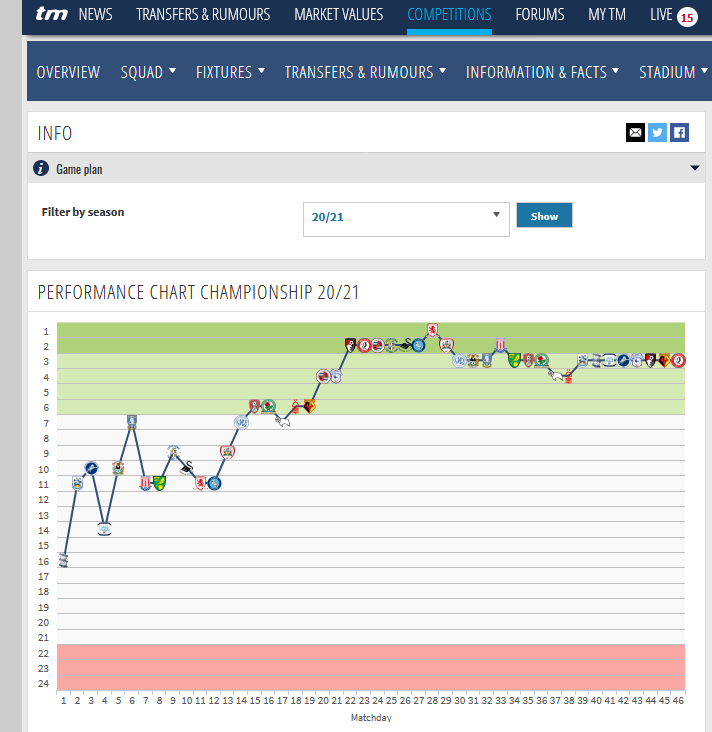This screenshot has height=732, width=712.
Task: Open the My TM menu
Action: point(606,14)
